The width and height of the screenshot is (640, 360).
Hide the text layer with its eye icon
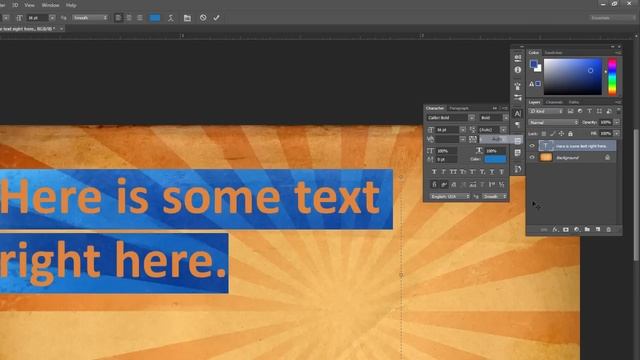click(532, 146)
